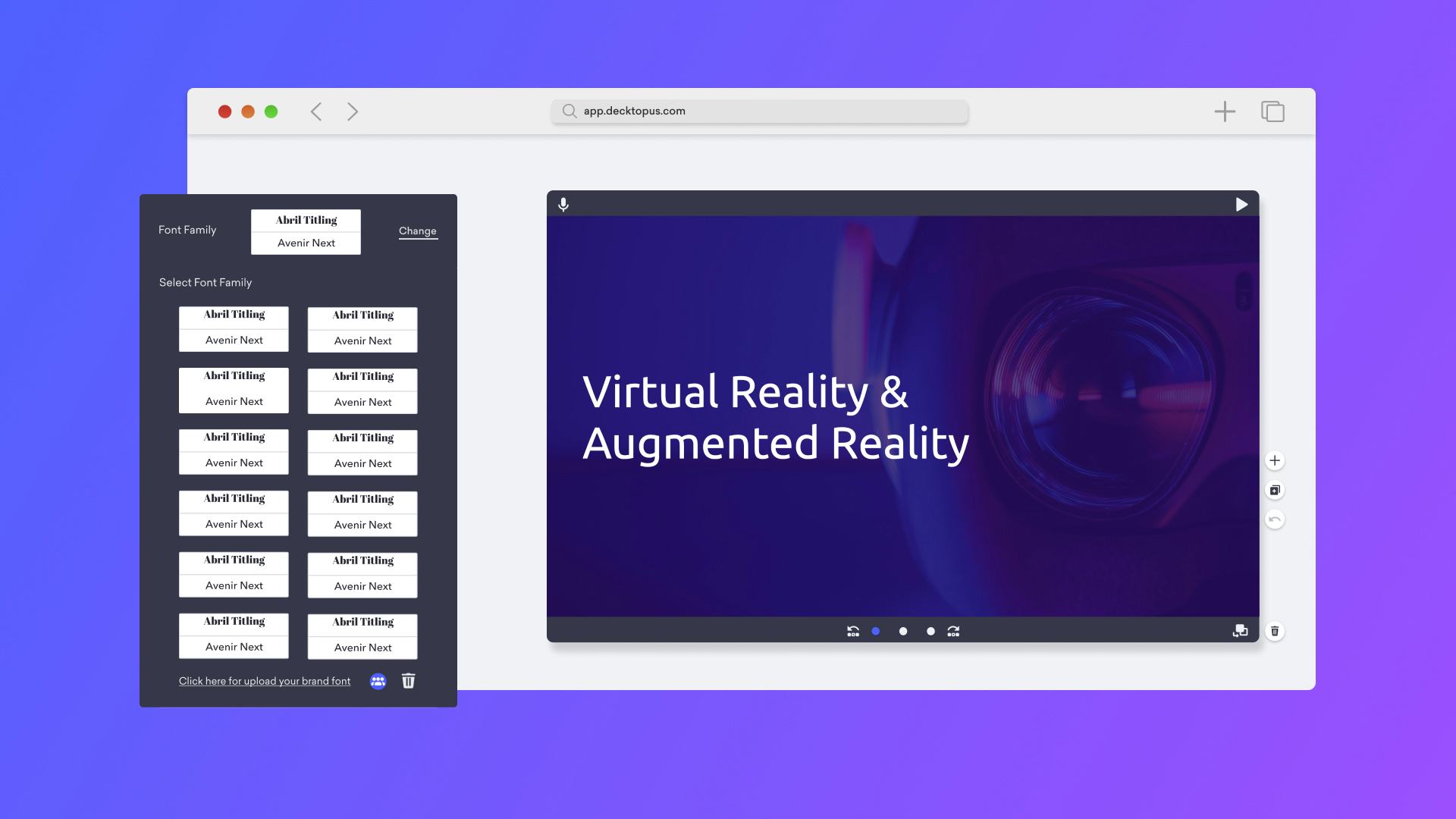Open a new browser tab

pos(1225,111)
